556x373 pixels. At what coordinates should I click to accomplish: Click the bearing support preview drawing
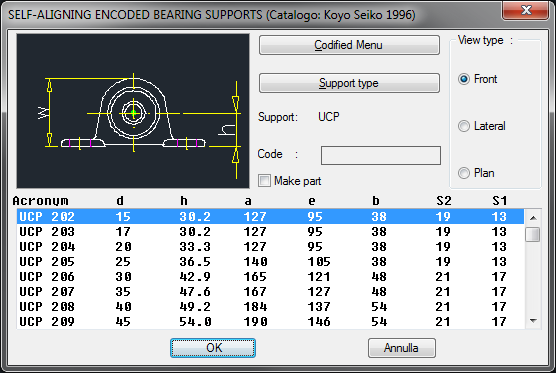pyautogui.click(x=133, y=111)
